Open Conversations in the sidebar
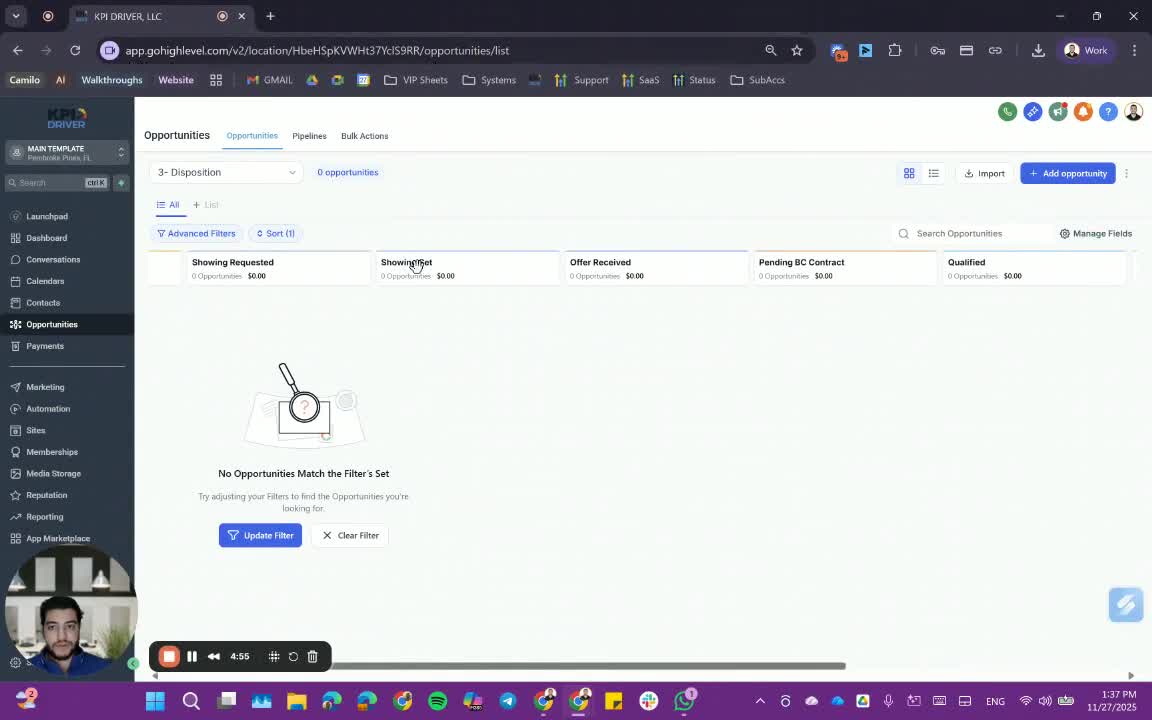1152x720 pixels. tap(53, 259)
